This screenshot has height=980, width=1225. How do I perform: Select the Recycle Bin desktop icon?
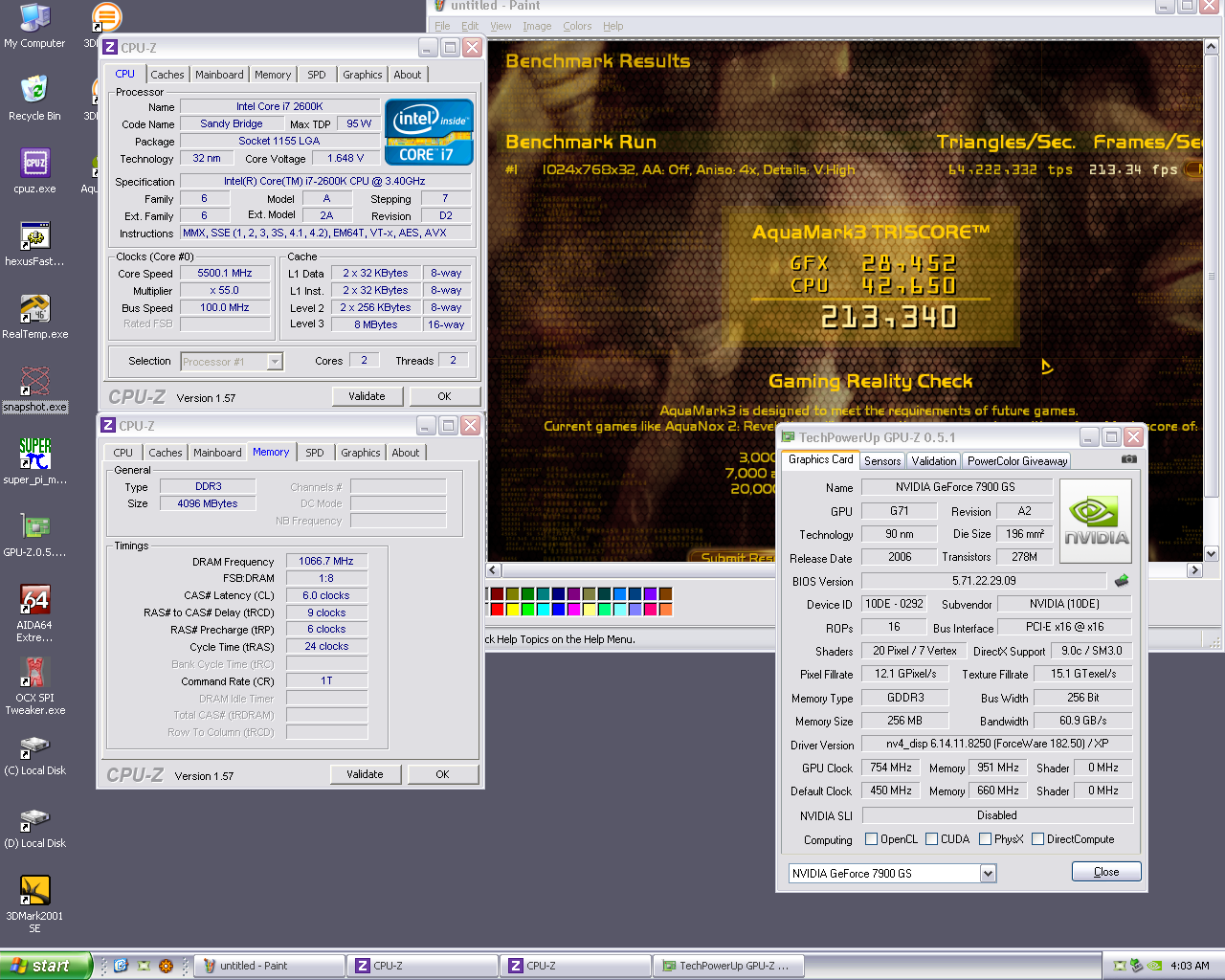pyautogui.click(x=34, y=99)
